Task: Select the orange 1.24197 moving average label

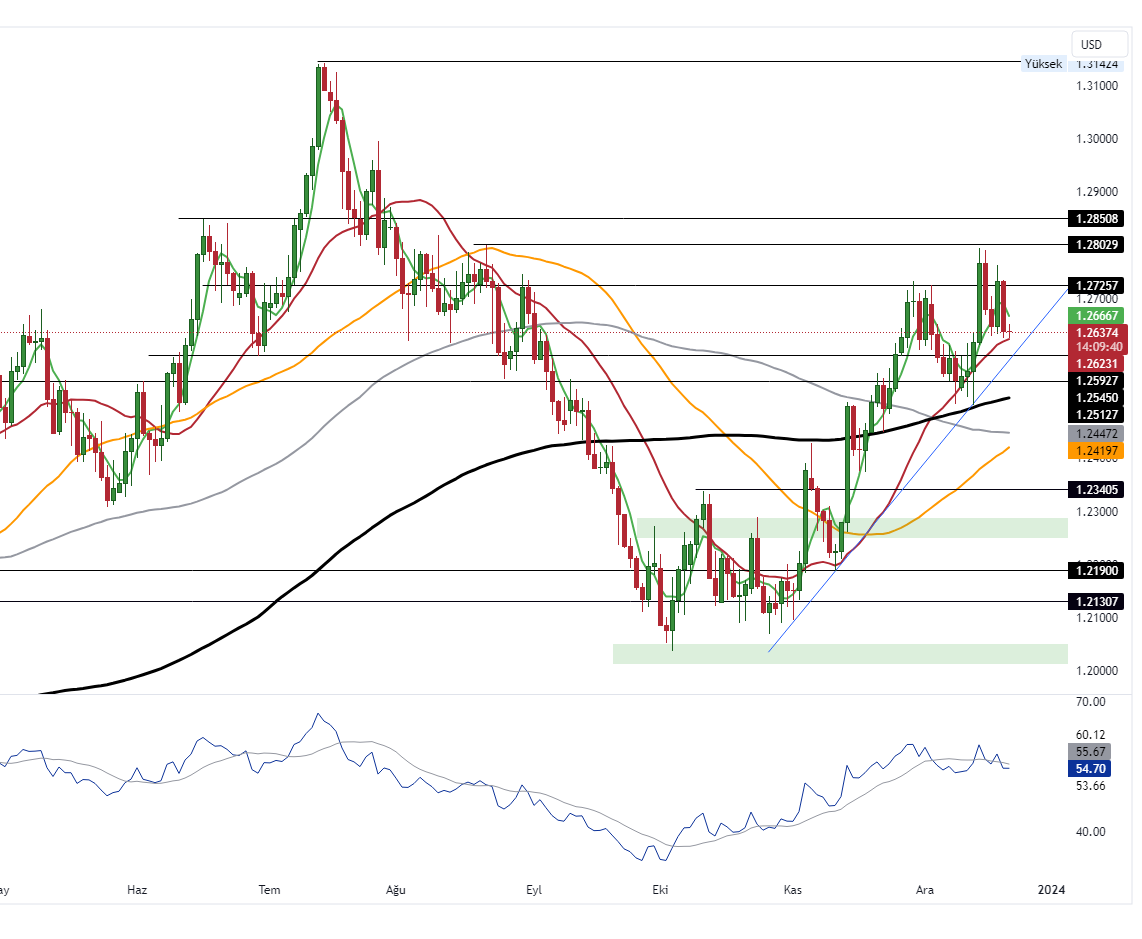Action: pos(1095,451)
